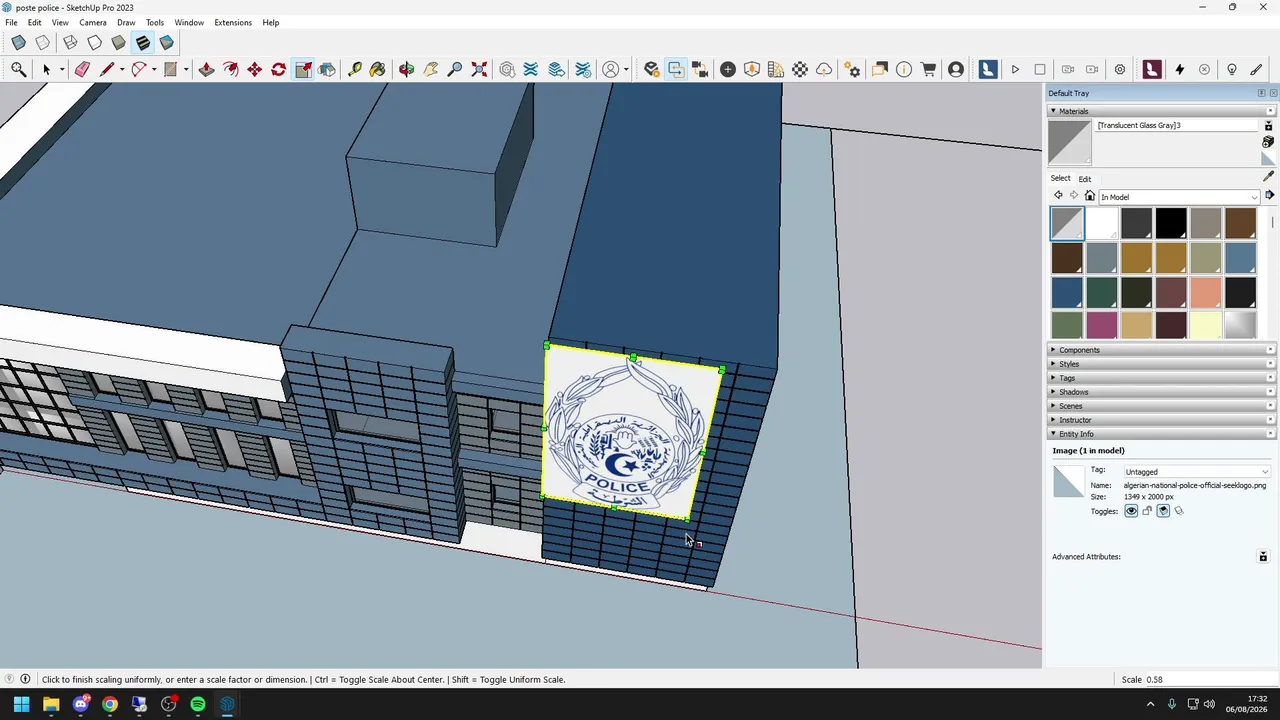Pick the black material swatch
The width and height of the screenshot is (1280, 720).
[x=1171, y=224]
